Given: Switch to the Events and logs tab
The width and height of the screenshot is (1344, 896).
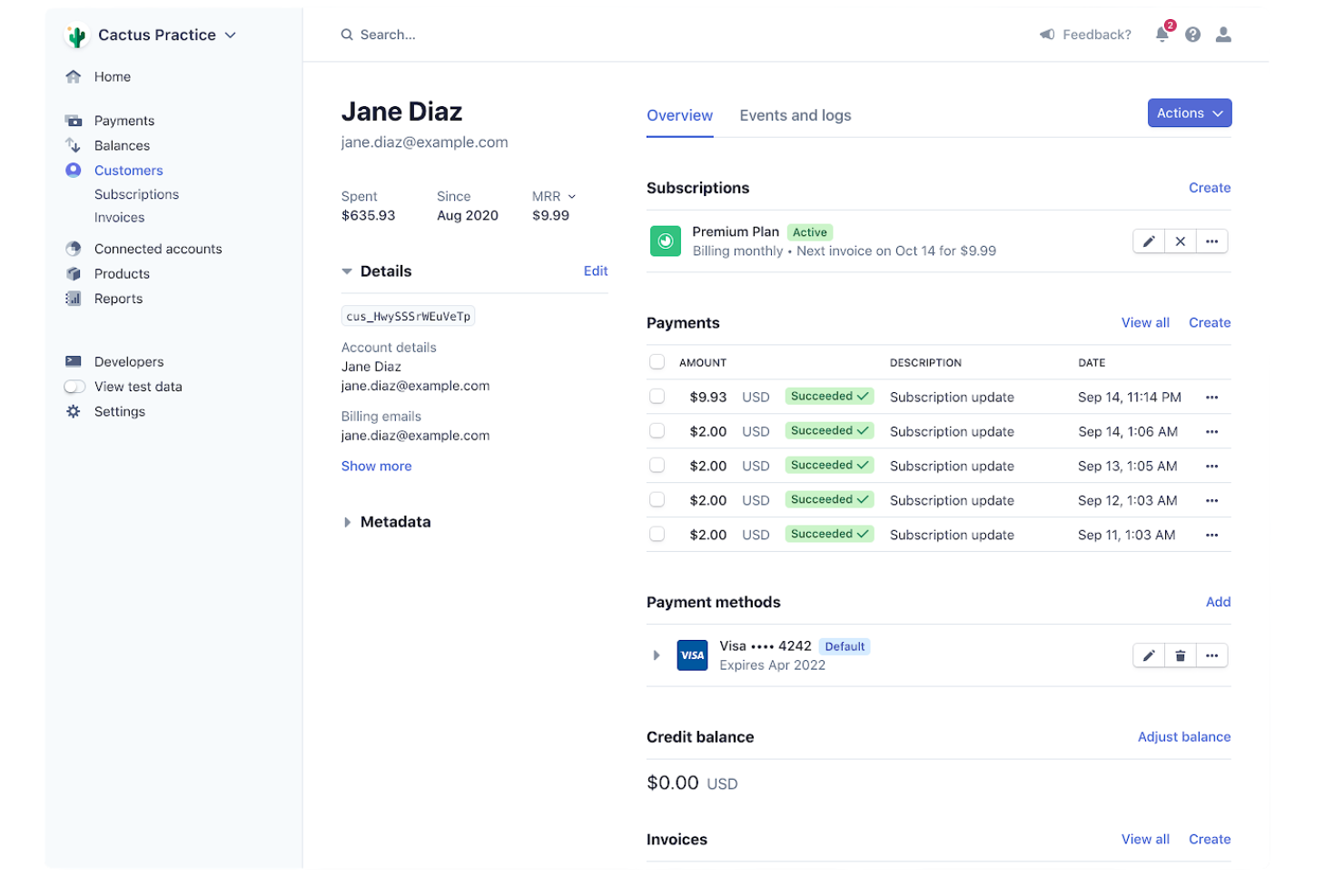Looking at the screenshot, I should (x=795, y=115).
